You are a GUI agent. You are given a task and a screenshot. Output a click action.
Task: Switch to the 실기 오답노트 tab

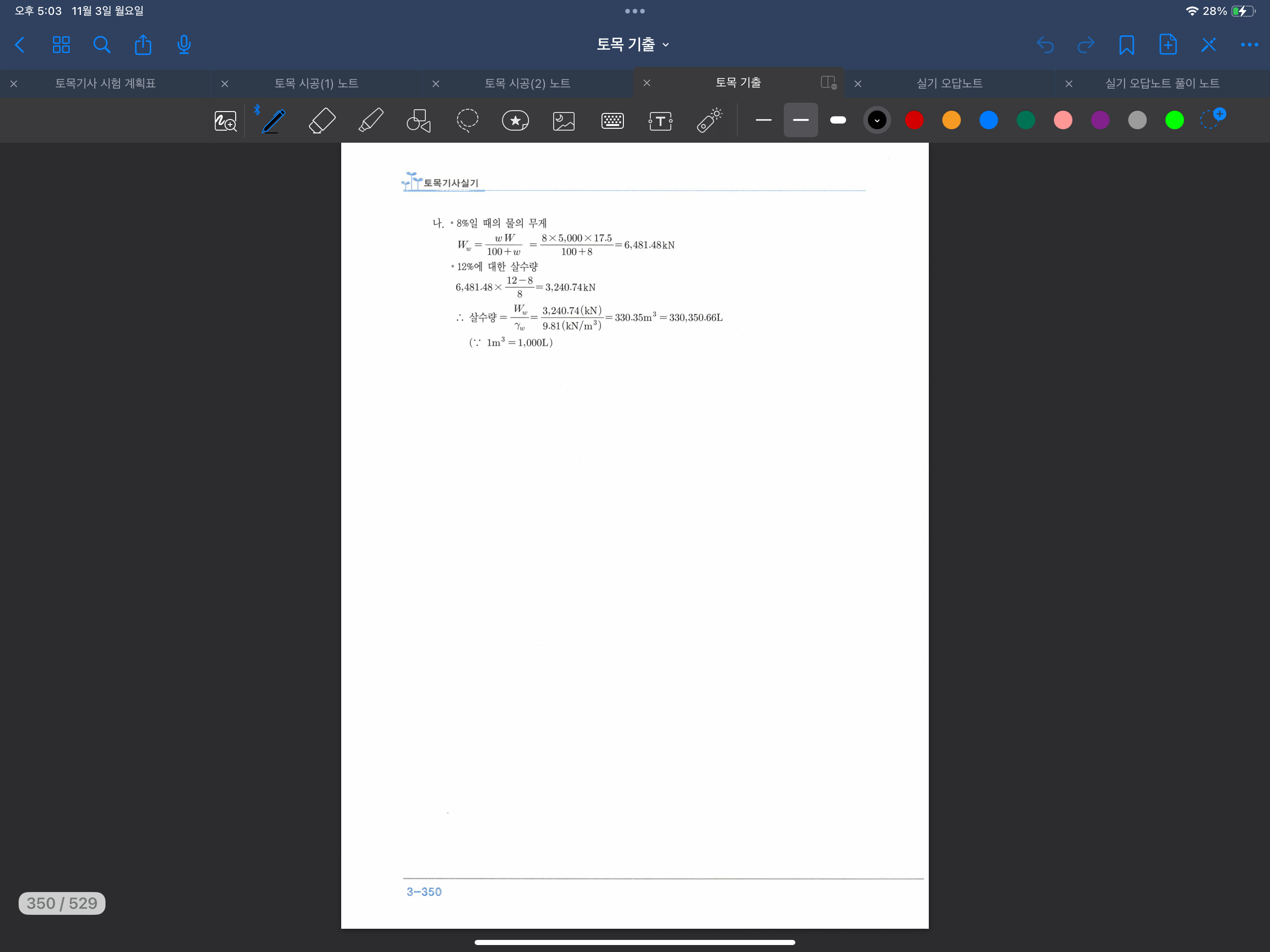(949, 83)
